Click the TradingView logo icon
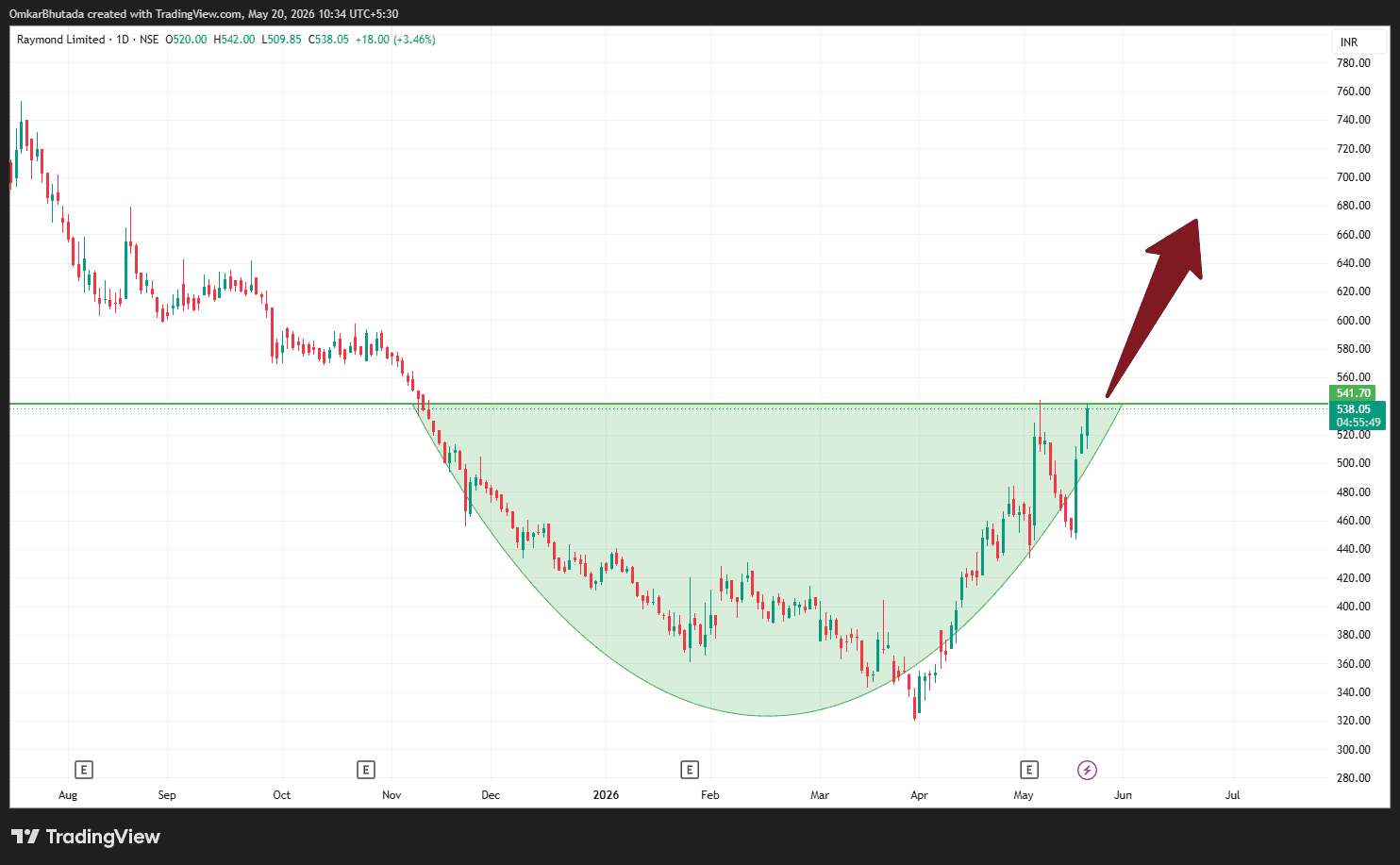 tap(25, 837)
